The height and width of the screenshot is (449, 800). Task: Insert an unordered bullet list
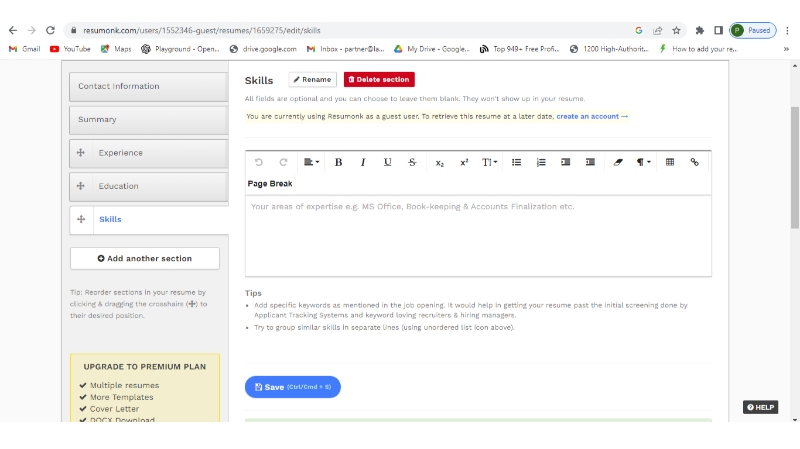tap(517, 162)
